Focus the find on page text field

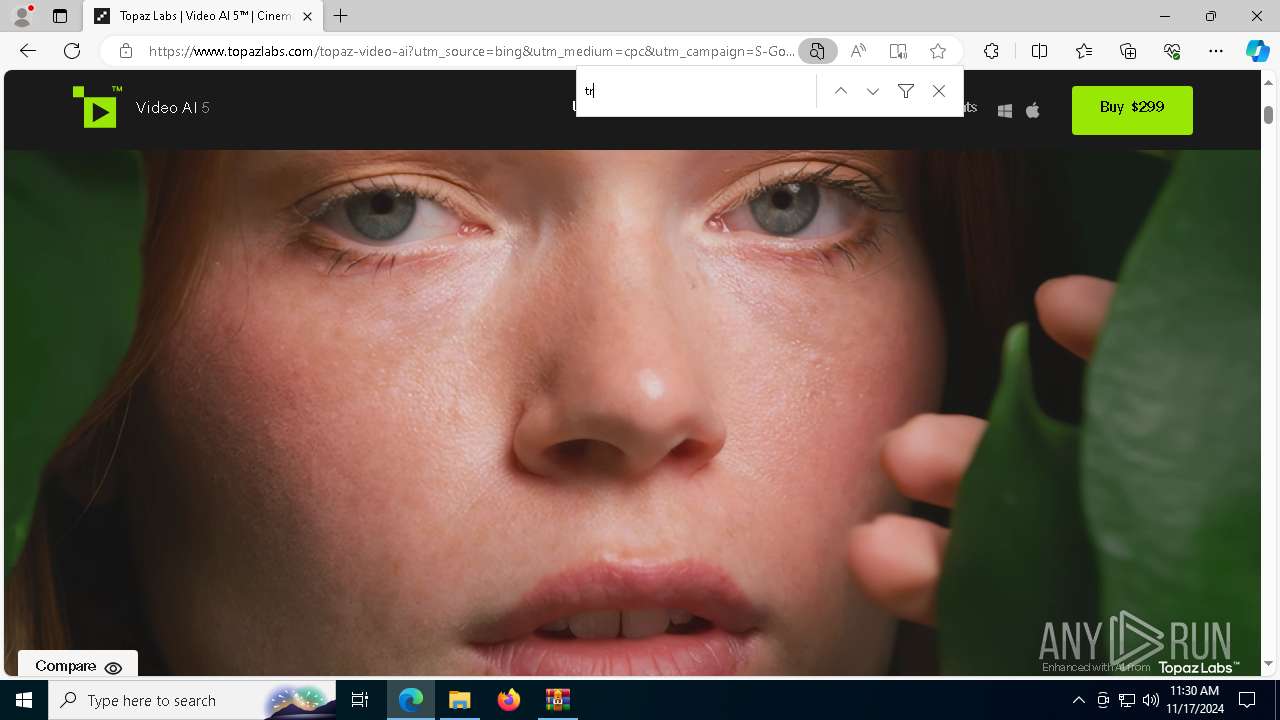(x=697, y=91)
